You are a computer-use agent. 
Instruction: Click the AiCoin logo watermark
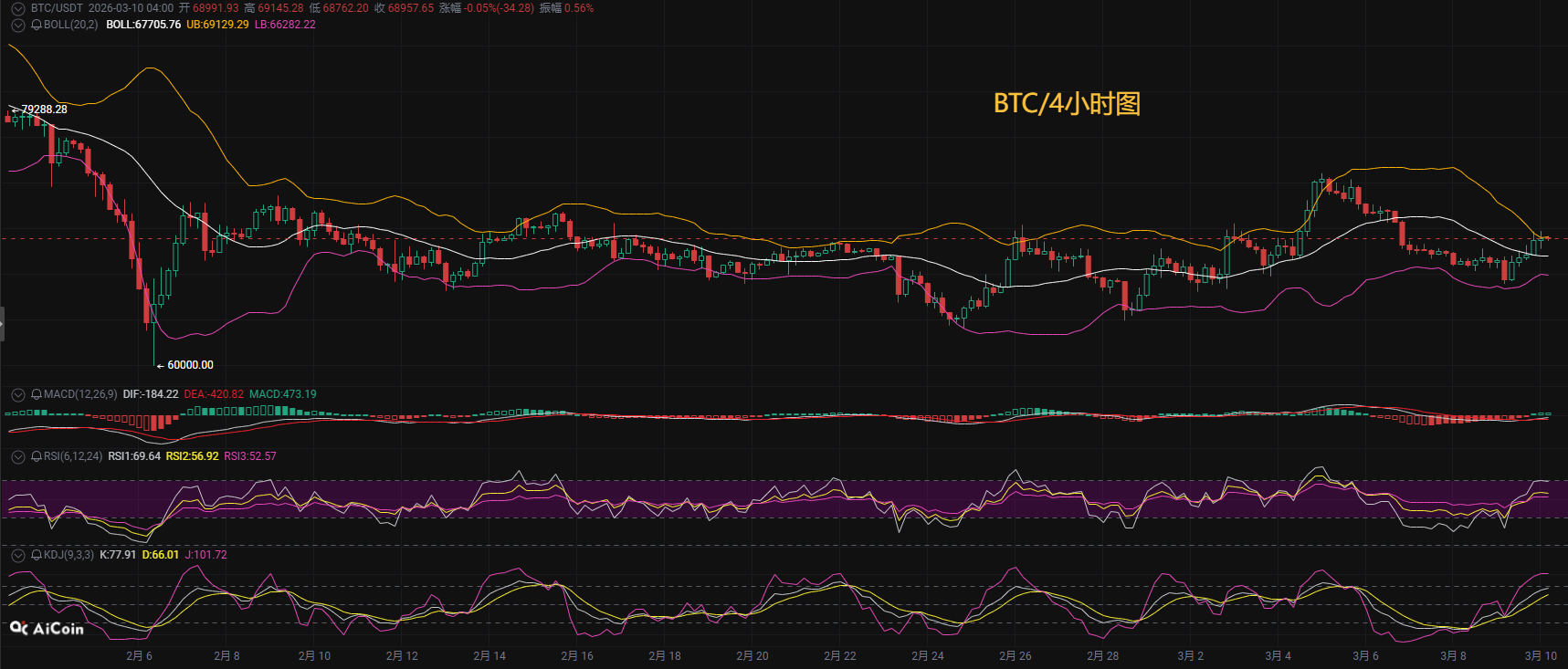47,629
